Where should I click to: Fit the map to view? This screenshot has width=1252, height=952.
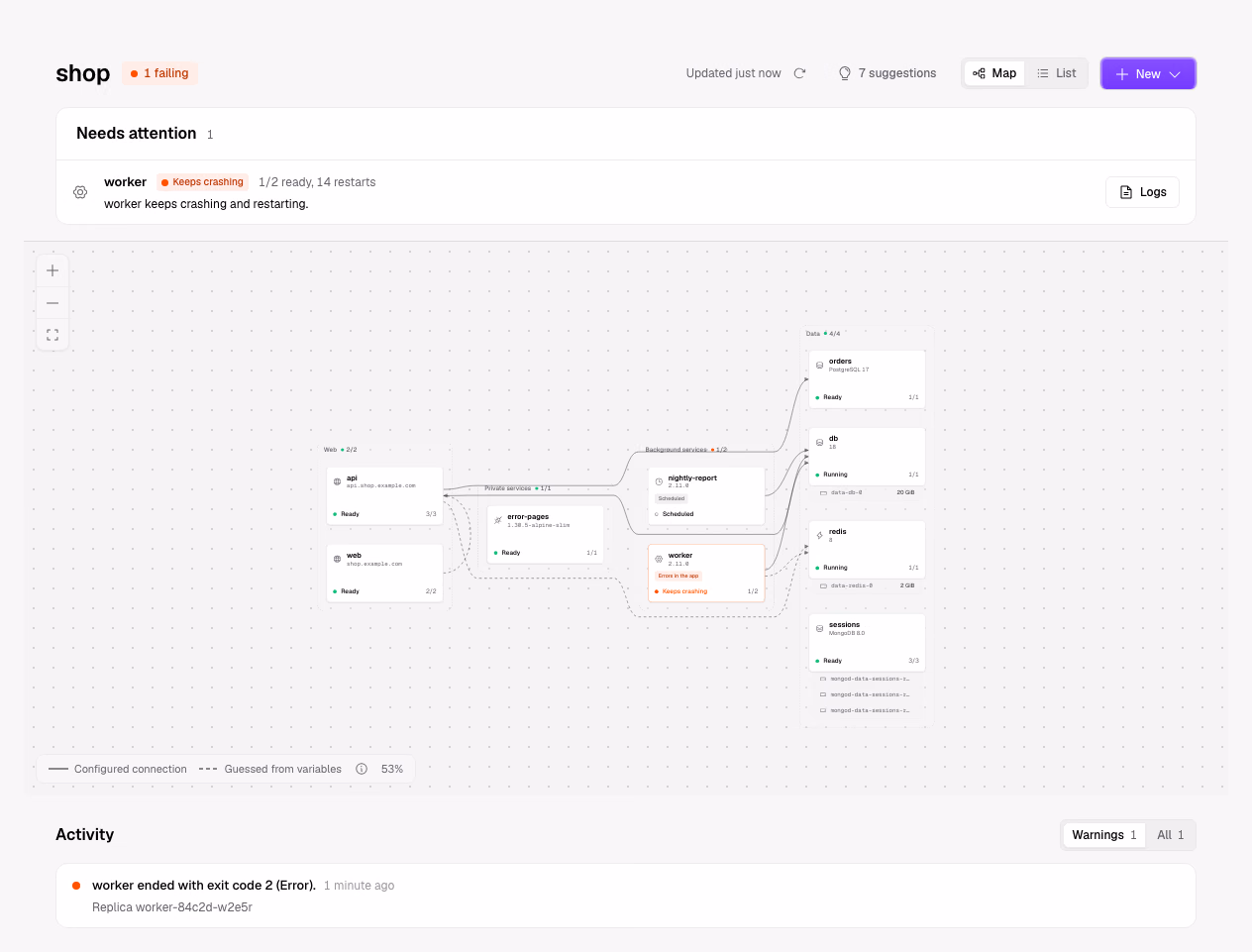(52, 335)
